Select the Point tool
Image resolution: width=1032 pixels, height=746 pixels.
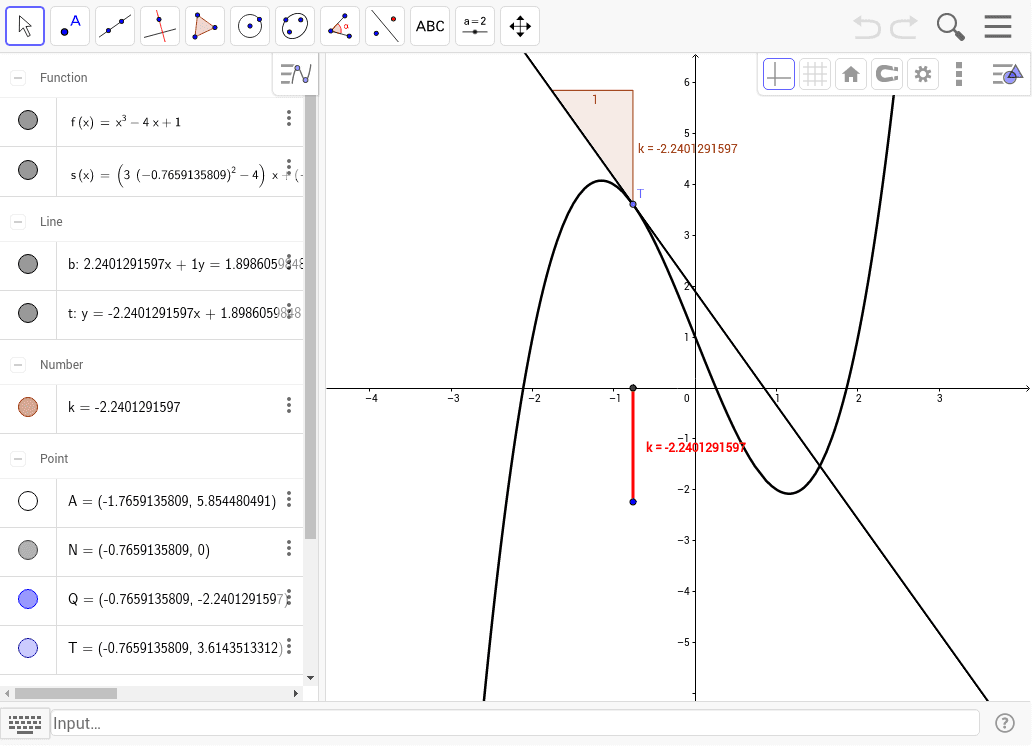tap(70, 26)
